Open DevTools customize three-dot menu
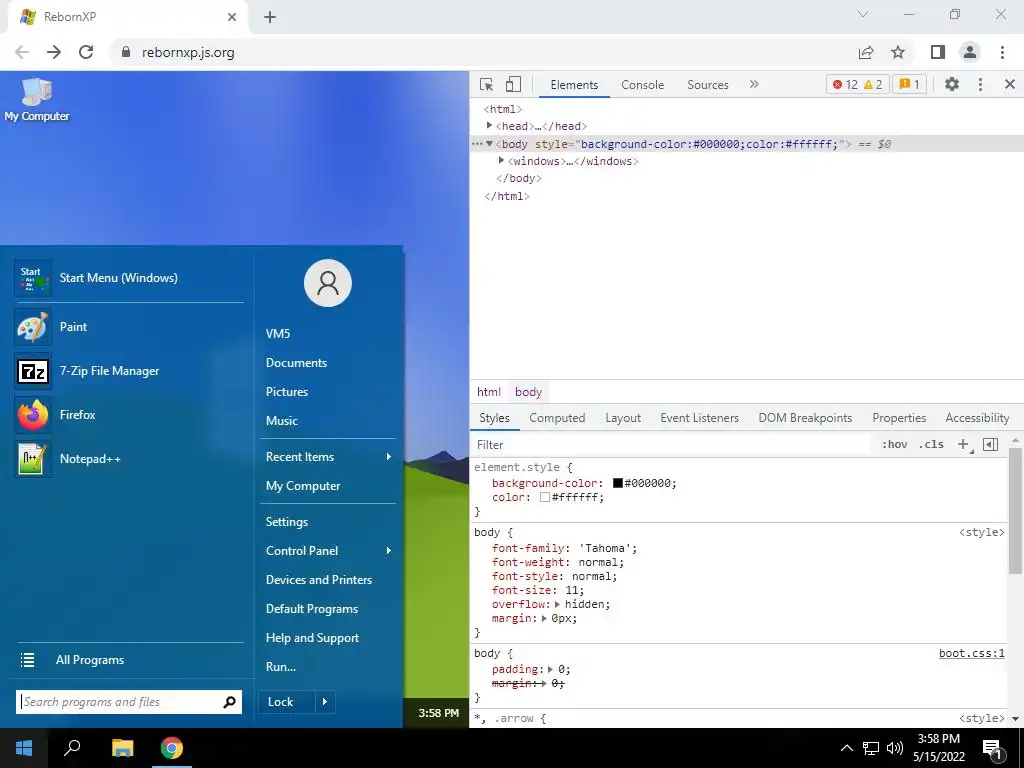The height and width of the screenshot is (768, 1024). coord(980,84)
